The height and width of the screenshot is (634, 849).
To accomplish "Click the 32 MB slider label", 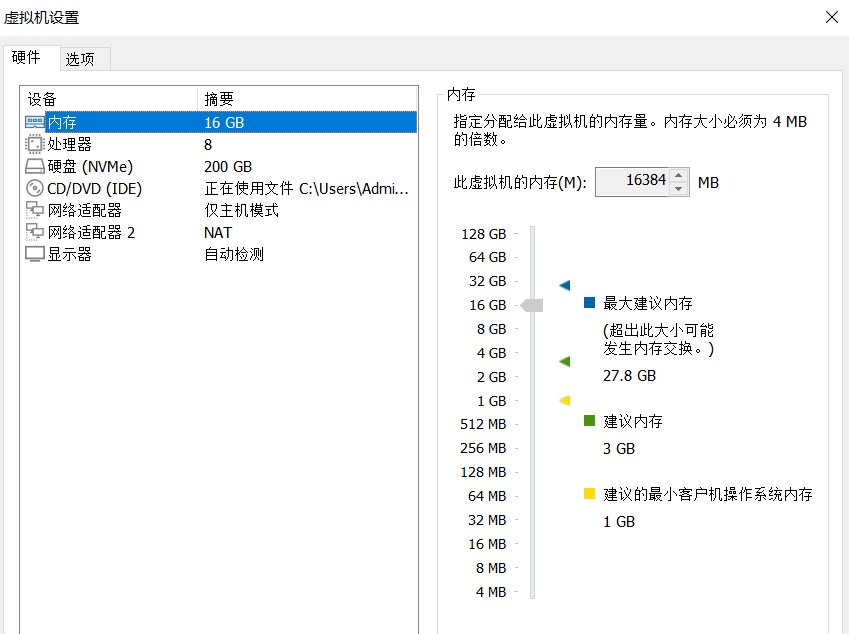I will tap(487, 520).
